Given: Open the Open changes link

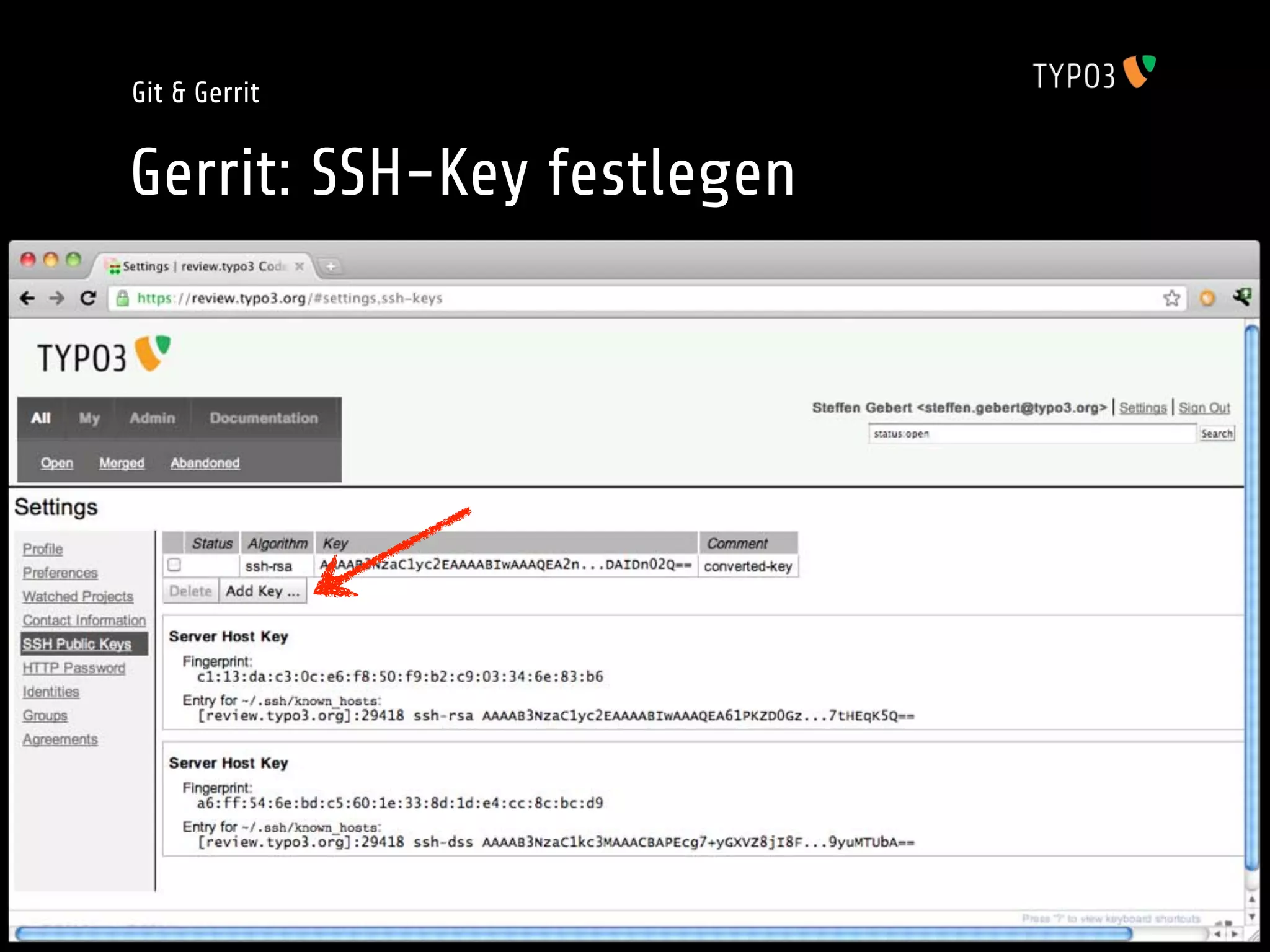Looking at the screenshot, I should pos(57,463).
